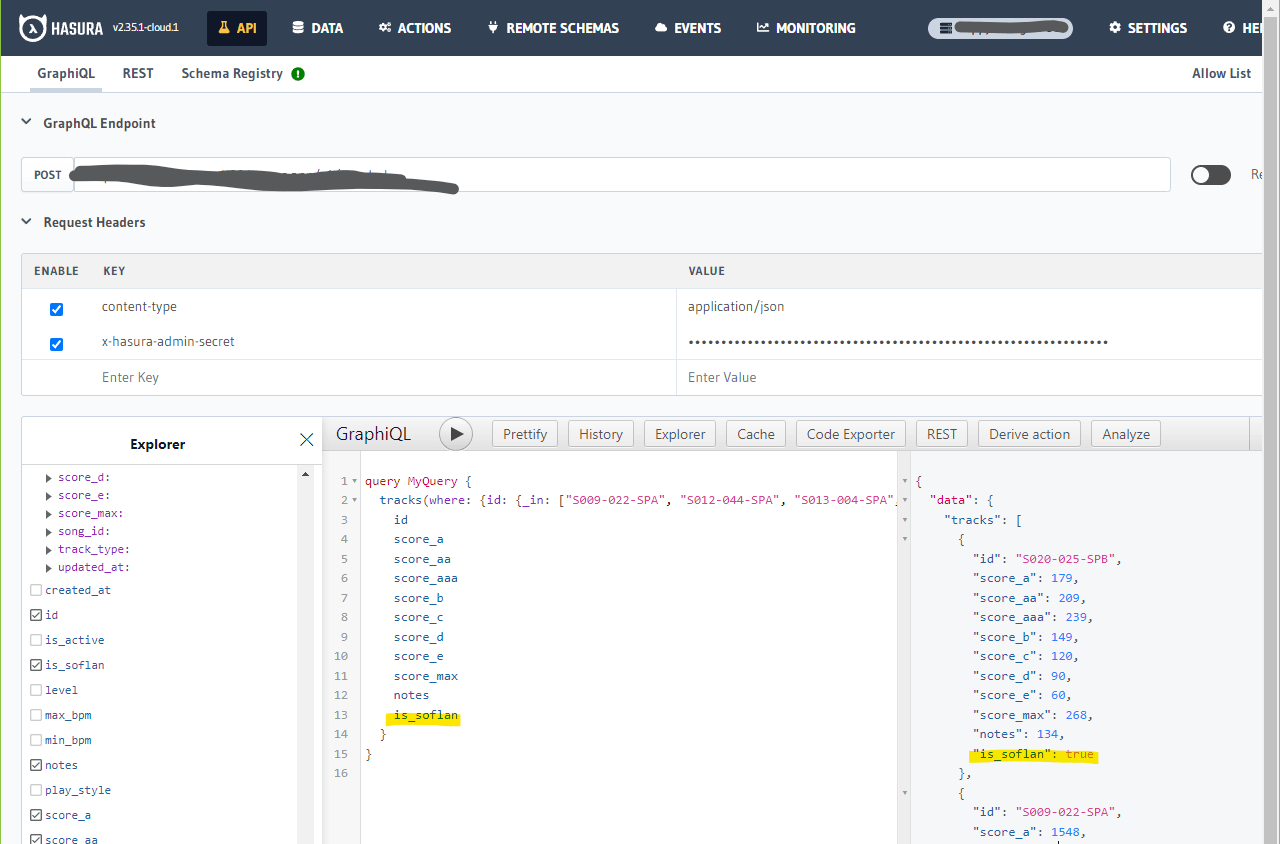Viewport: 1280px width, 844px height.
Task: Click score_max in the query editor
Action: 426,676
